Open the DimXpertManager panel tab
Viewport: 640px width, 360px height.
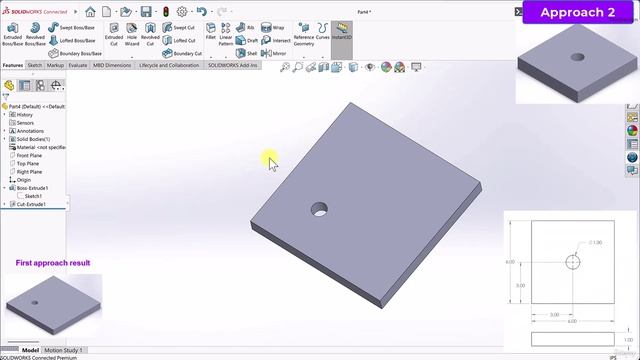pyautogui.click(x=56, y=85)
